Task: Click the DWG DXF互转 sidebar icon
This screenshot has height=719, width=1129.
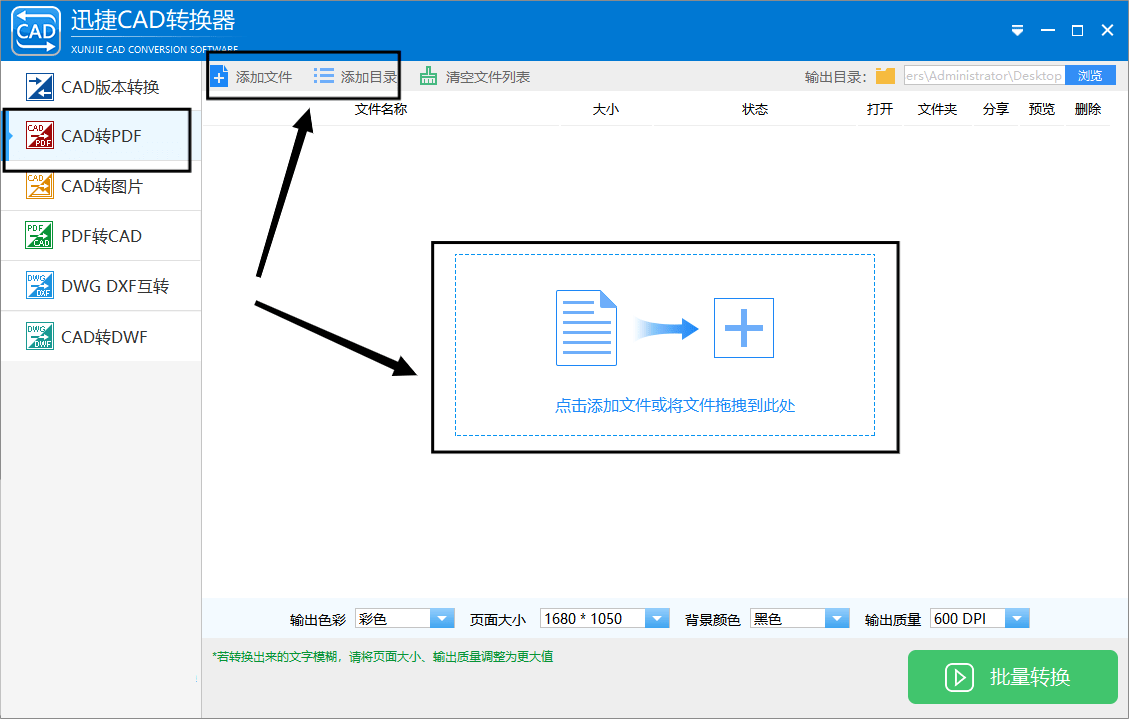Action: [x=40, y=286]
